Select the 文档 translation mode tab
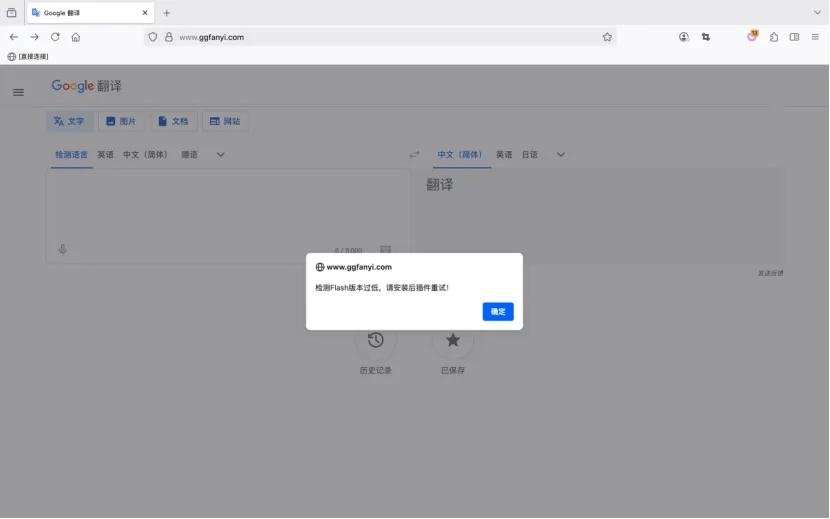 (174, 121)
